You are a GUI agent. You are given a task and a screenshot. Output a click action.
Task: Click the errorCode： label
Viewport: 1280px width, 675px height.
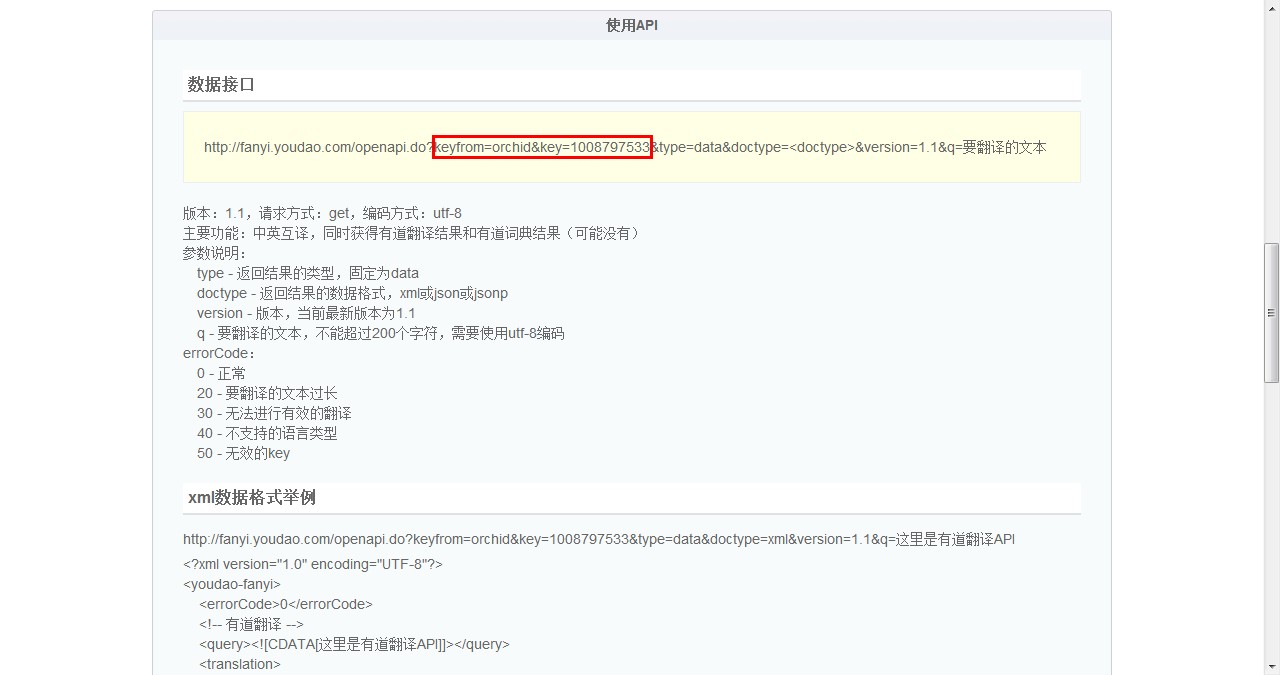[x=219, y=353]
